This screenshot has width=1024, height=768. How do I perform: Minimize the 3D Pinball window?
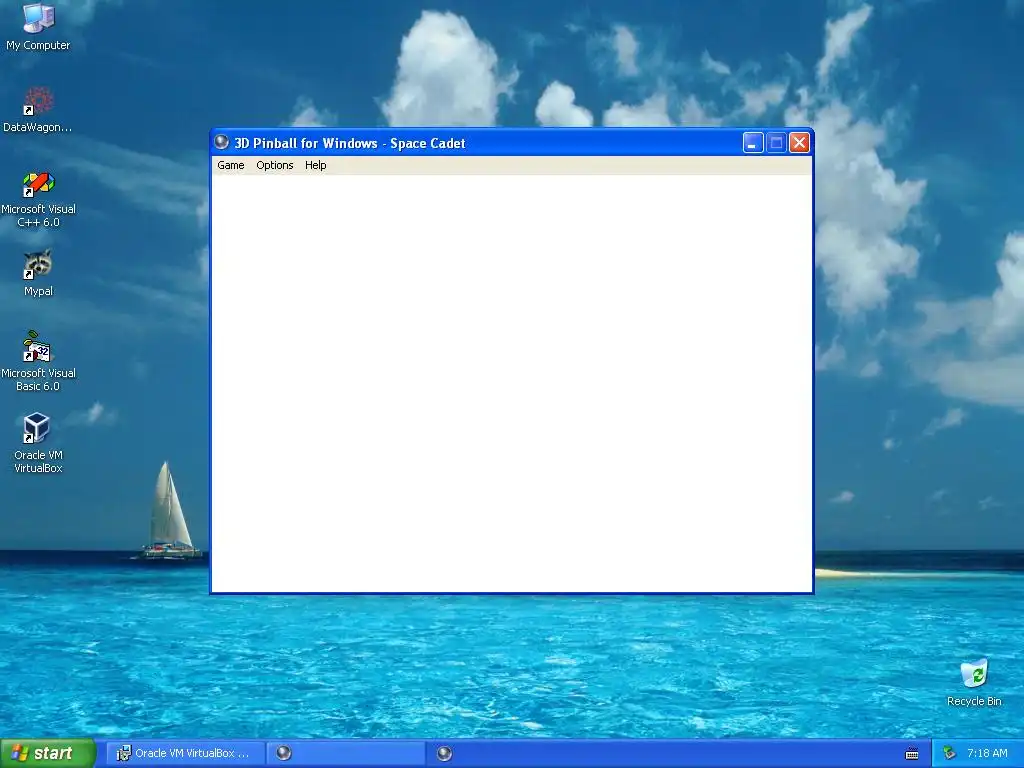753,142
